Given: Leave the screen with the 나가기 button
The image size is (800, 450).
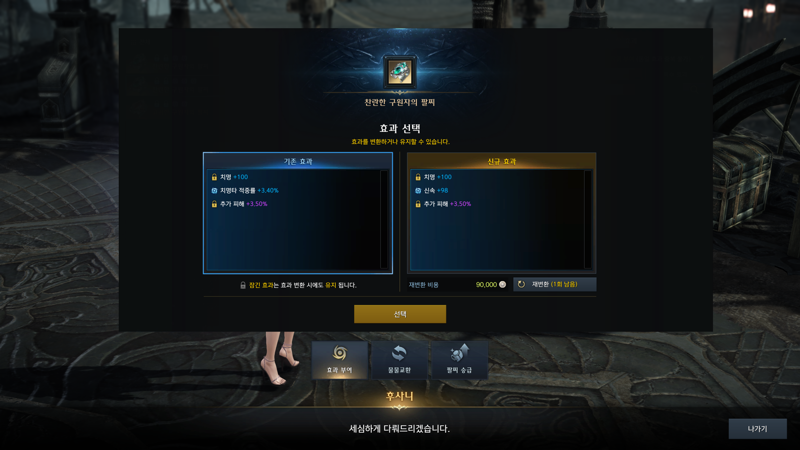Looking at the screenshot, I should click(x=758, y=429).
